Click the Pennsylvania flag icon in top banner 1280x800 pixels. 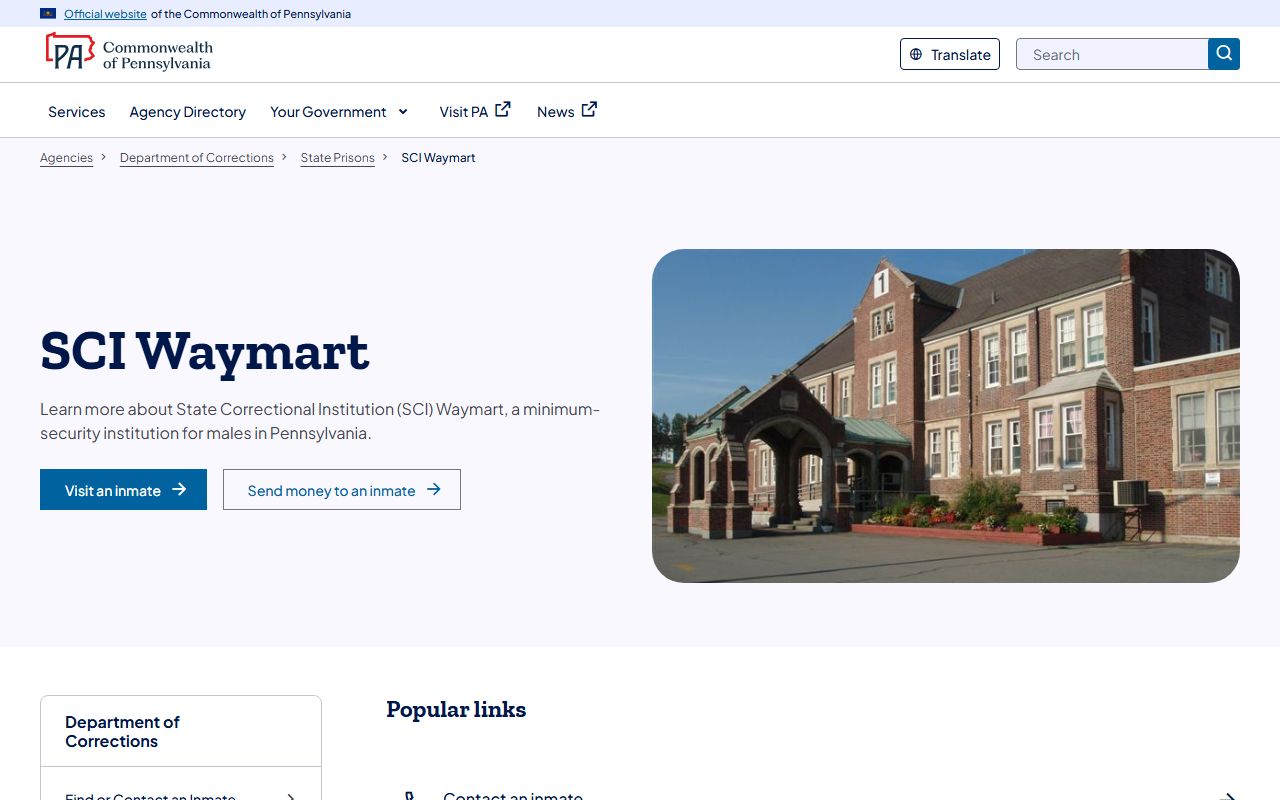(x=48, y=14)
